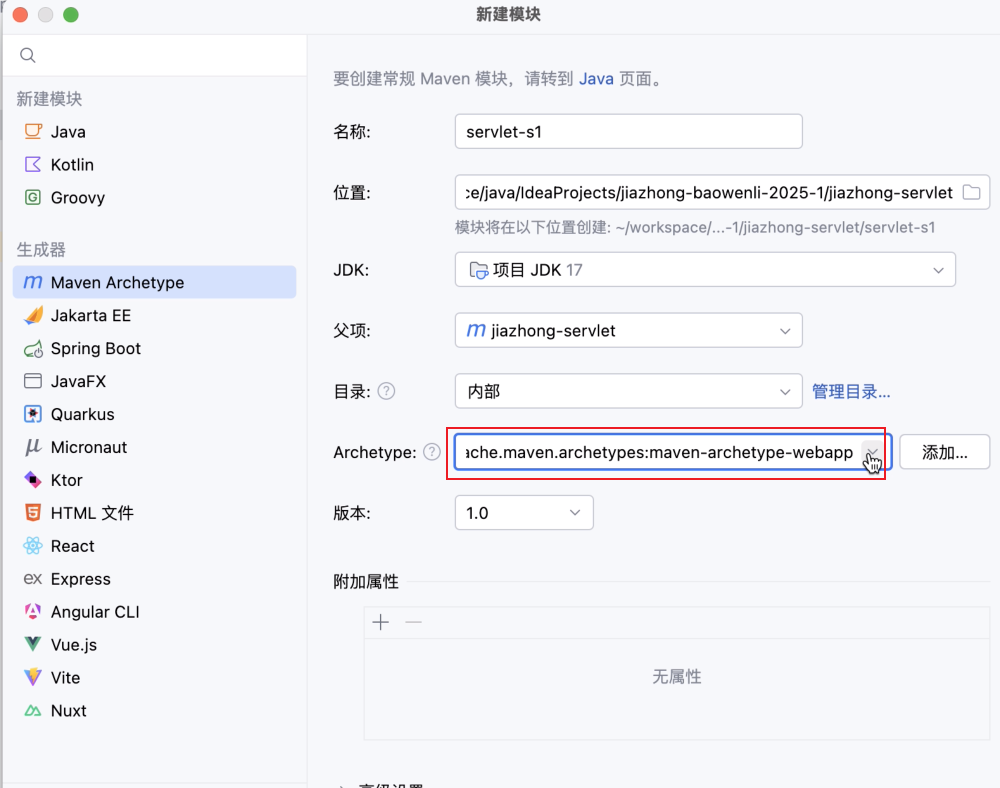Image resolution: width=1000 pixels, height=788 pixels.
Task: Open the 目录 内部 dropdown
Action: 628,391
